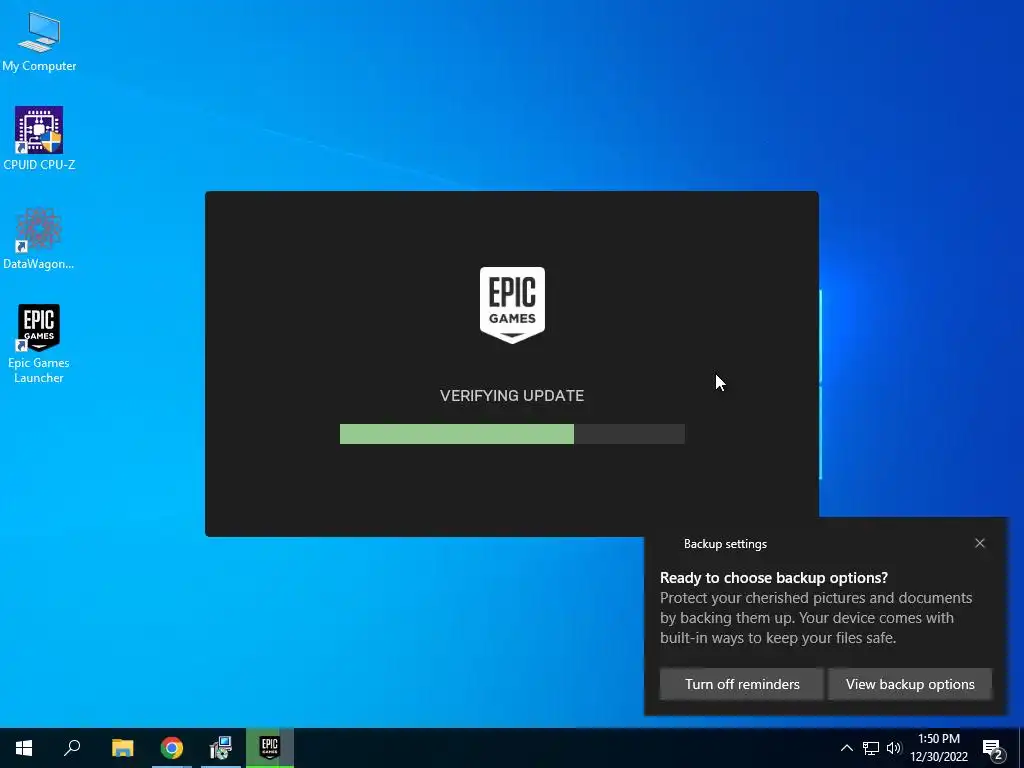Select the Epic Games Launcher desktop shortcut
This screenshot has height=768, width=1024.
click(x=39, y=344)
